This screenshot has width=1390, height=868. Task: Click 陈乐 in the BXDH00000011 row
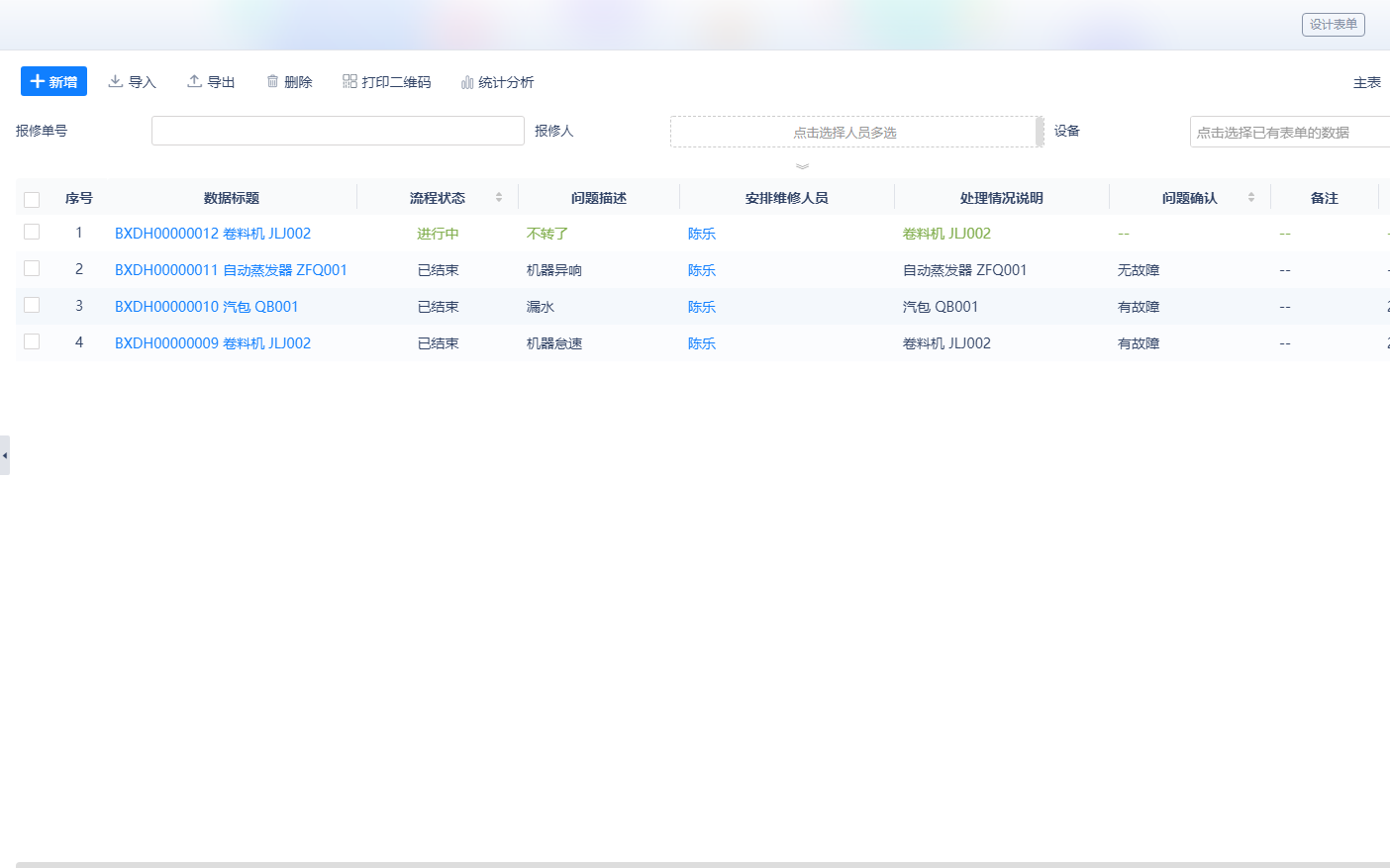pyautogui.click(x=702, y=270)
